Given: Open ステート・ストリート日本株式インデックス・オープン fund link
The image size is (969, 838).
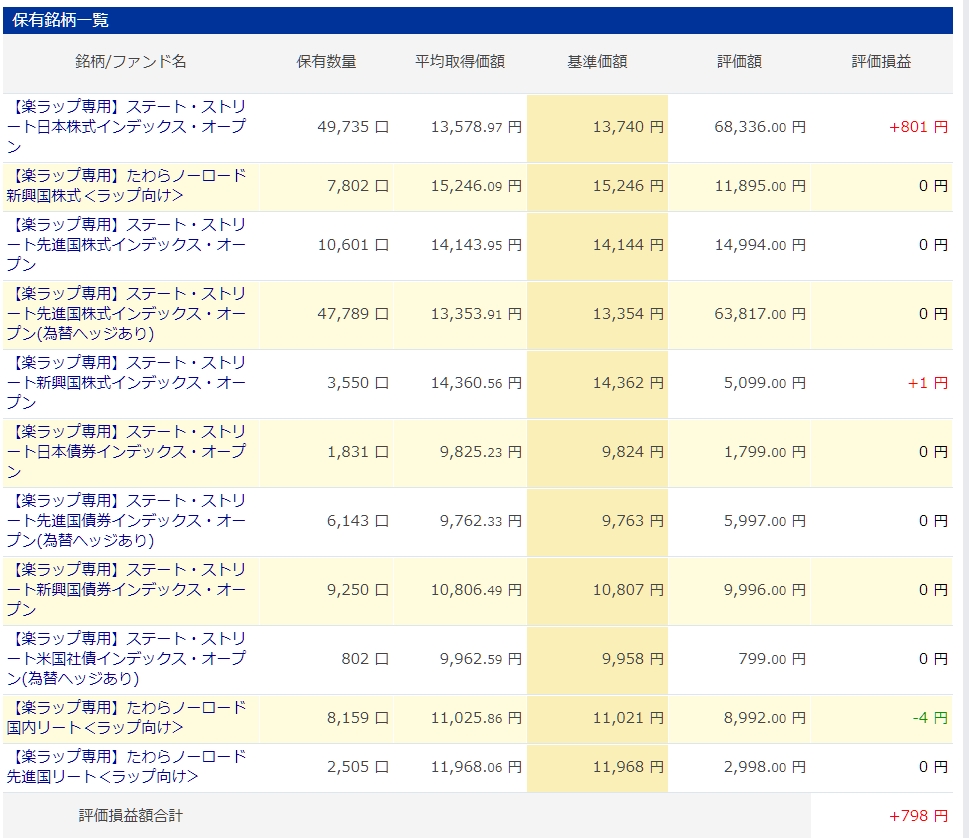Looking at the screenshot, I should click(130, 127).
